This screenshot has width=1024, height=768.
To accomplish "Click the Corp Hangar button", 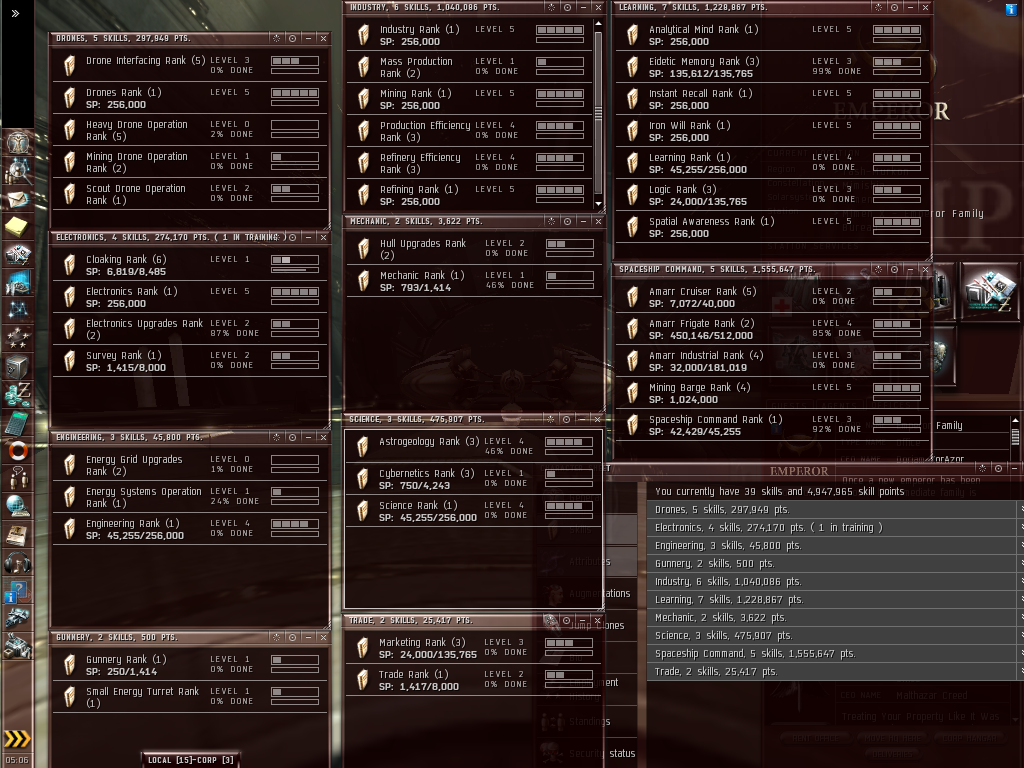I will [969, 739].
